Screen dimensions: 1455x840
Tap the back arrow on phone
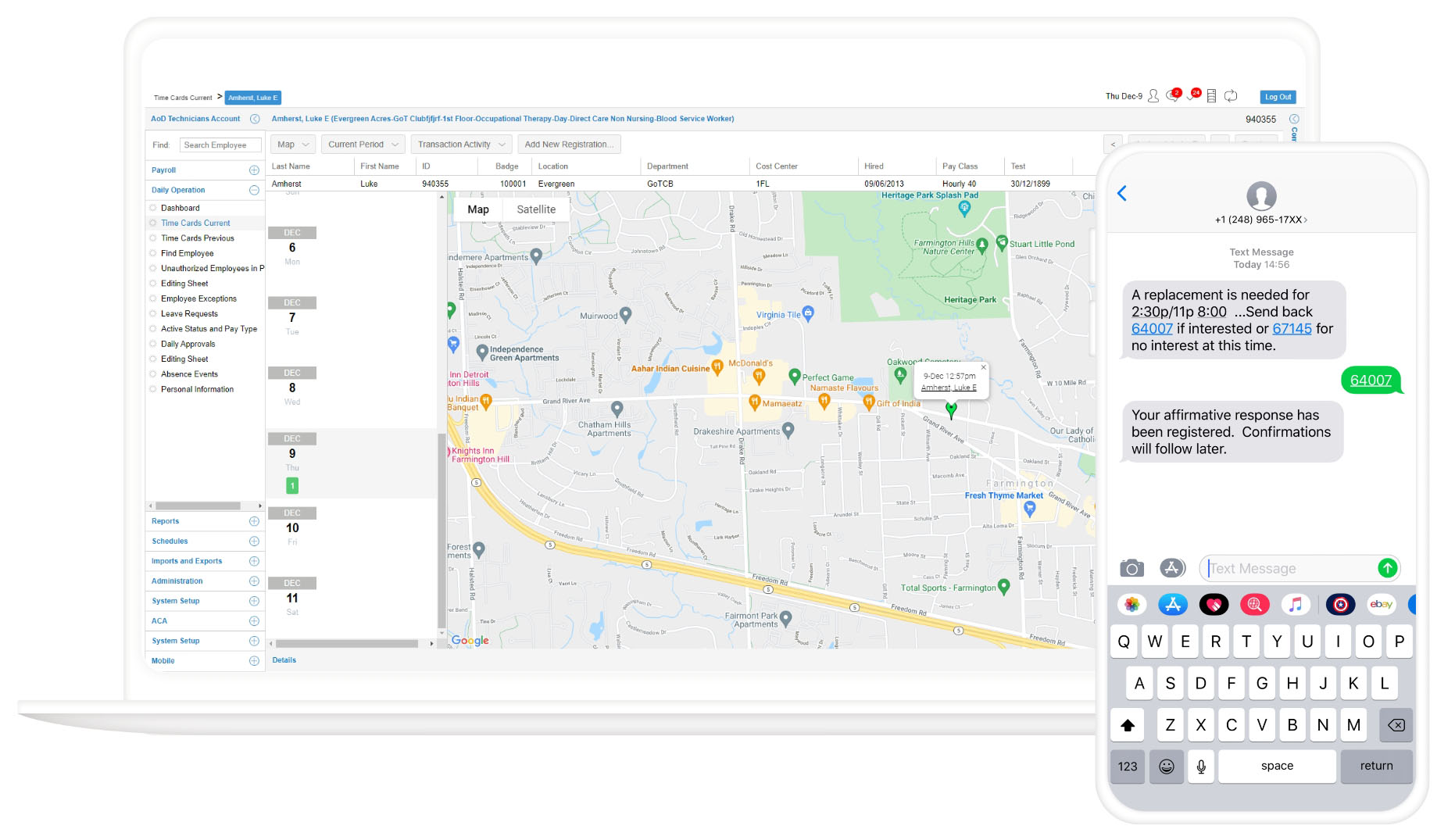click(x=1122, y=193)
